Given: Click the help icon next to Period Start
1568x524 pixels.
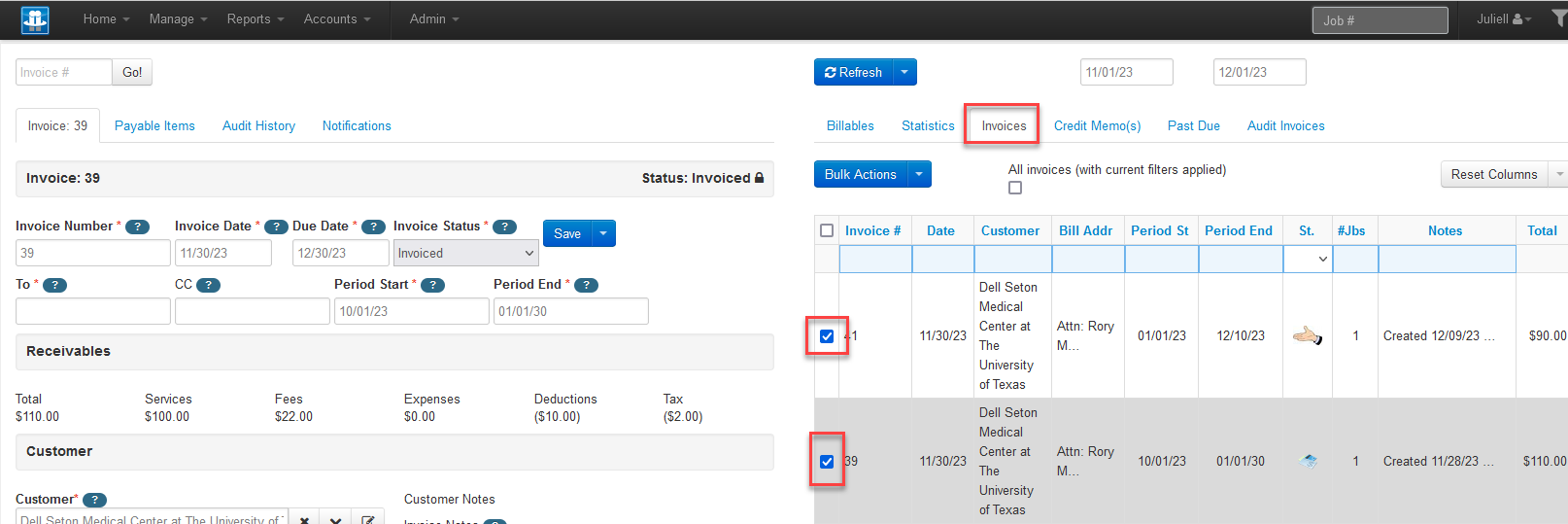Looking at the screenshot, I should click(432, 285).
